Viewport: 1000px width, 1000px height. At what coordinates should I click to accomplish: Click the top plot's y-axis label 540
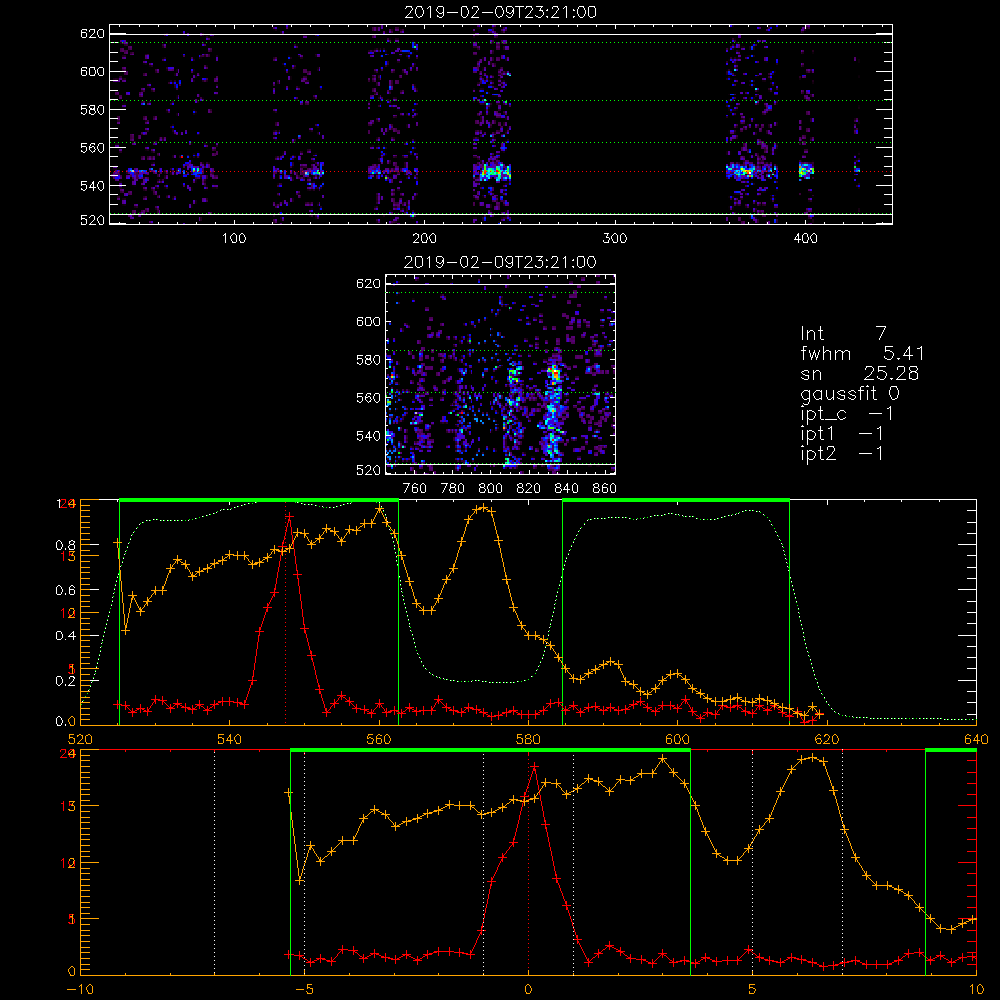click(x=92, y=186)
